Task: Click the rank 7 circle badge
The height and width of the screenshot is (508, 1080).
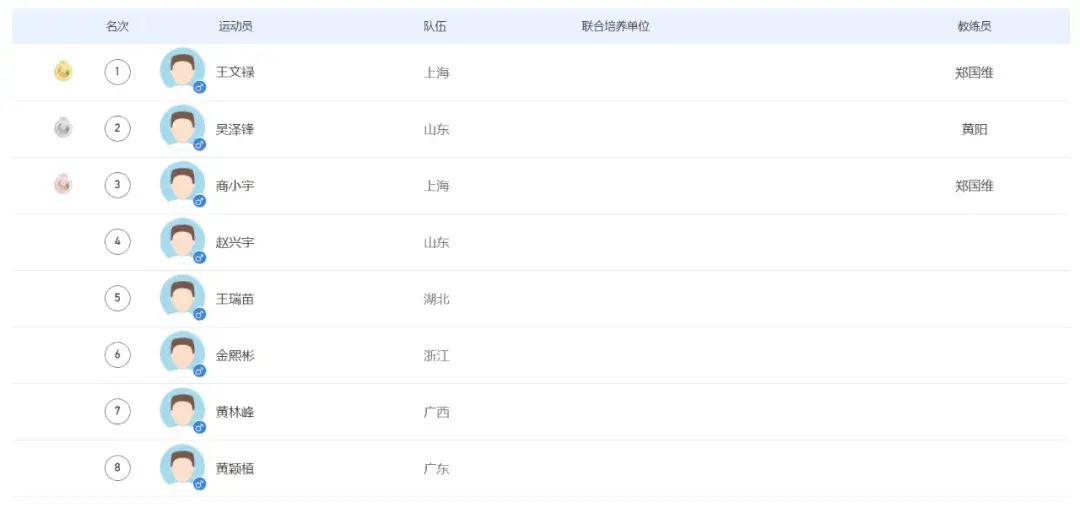Action: (118, 412)
